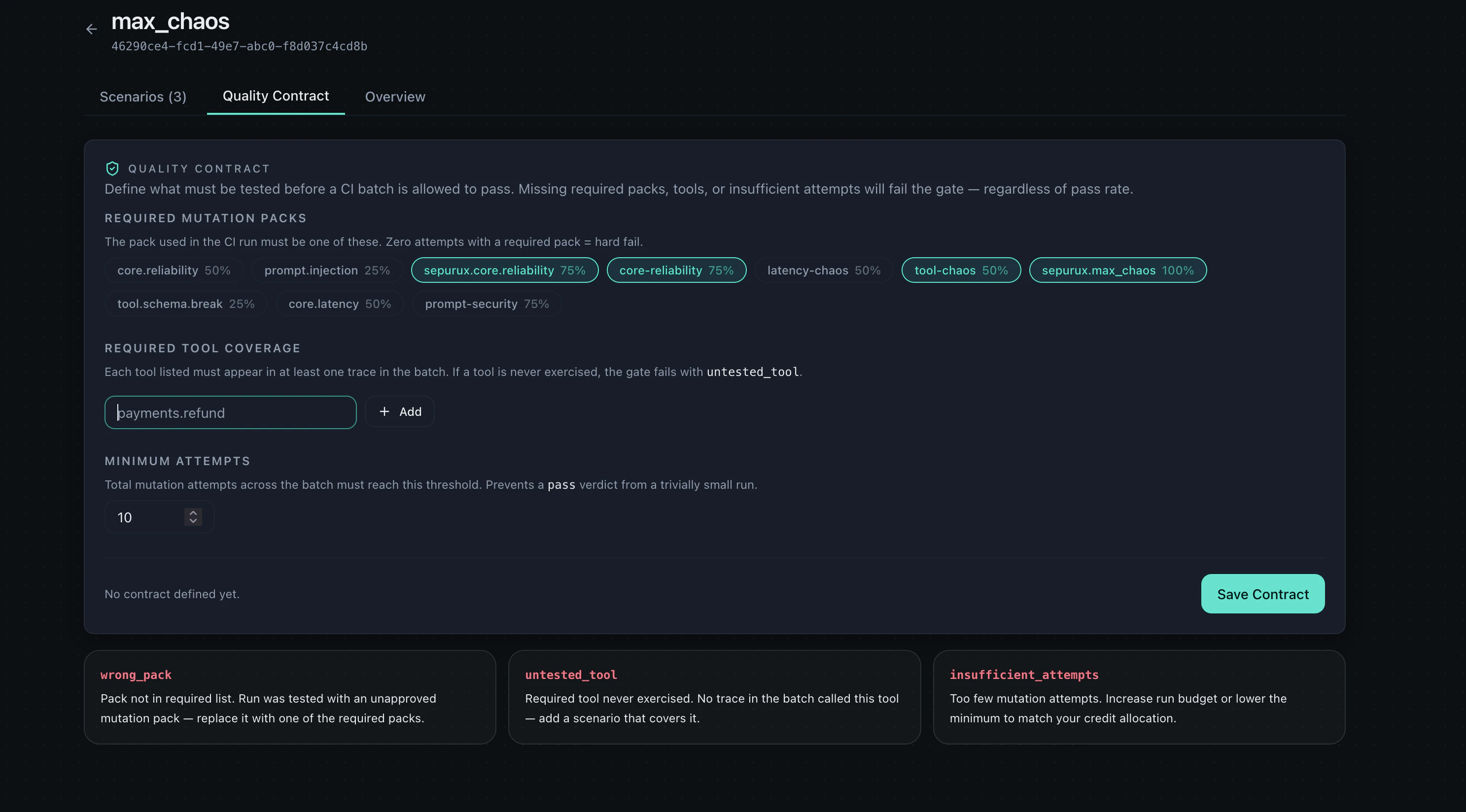Viewport: 1466px width, 812px height.
Task: Switch to the Overview tab
Action: [x=395, y=97]
